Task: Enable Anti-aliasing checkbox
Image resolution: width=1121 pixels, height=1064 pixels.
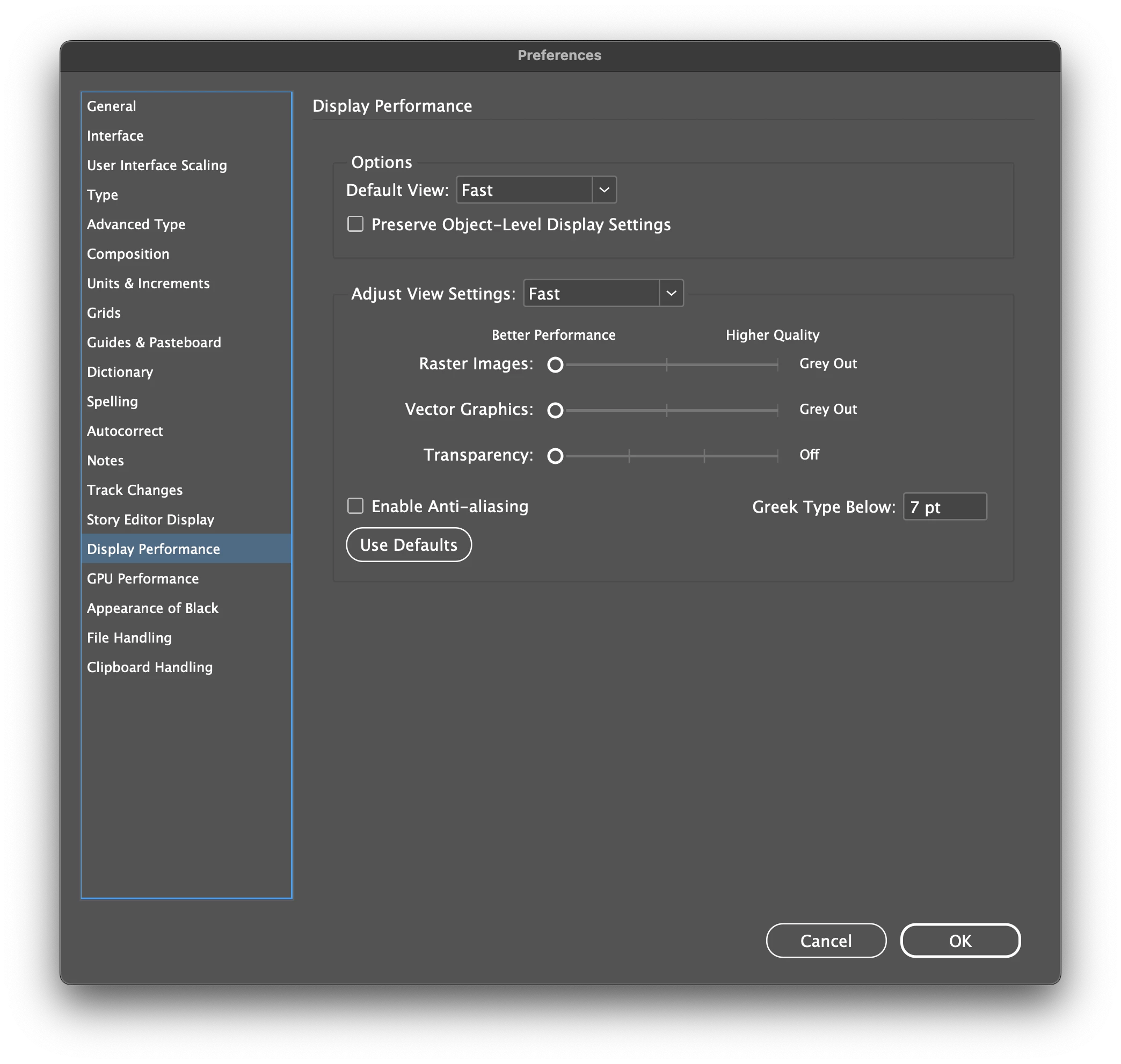Action: point(355,505)
